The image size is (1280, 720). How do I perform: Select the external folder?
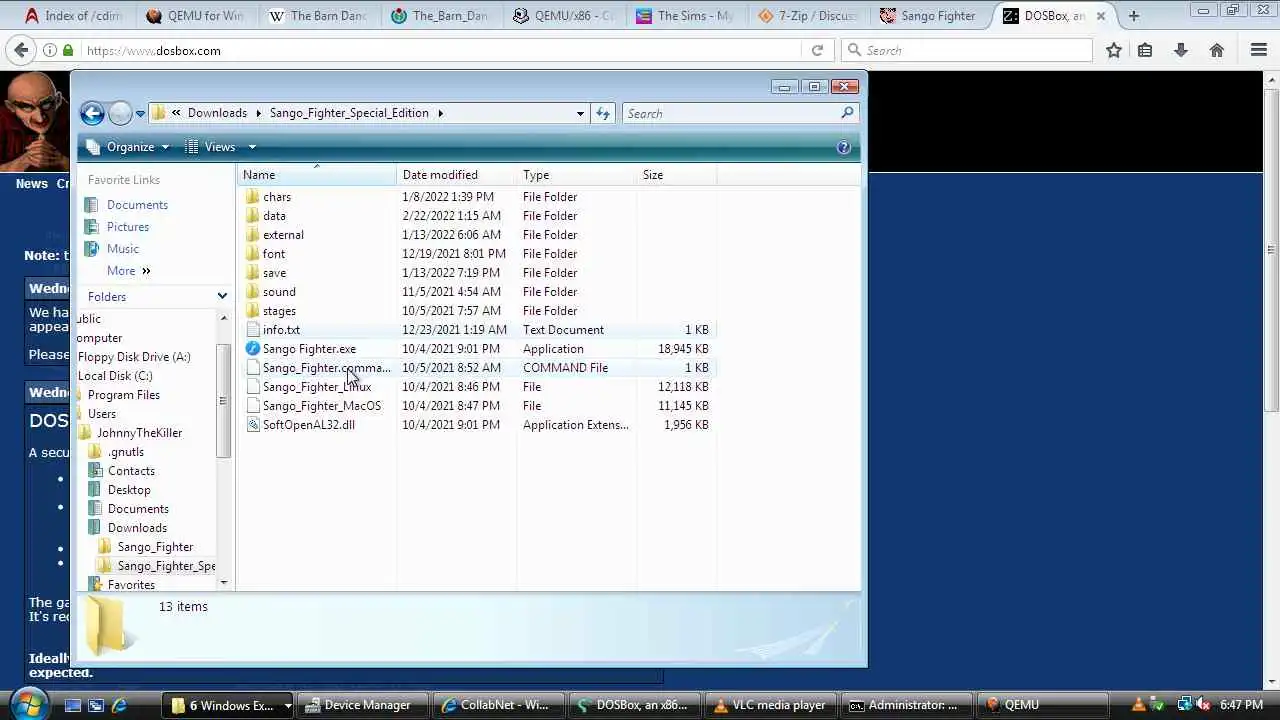click(283, 235)
